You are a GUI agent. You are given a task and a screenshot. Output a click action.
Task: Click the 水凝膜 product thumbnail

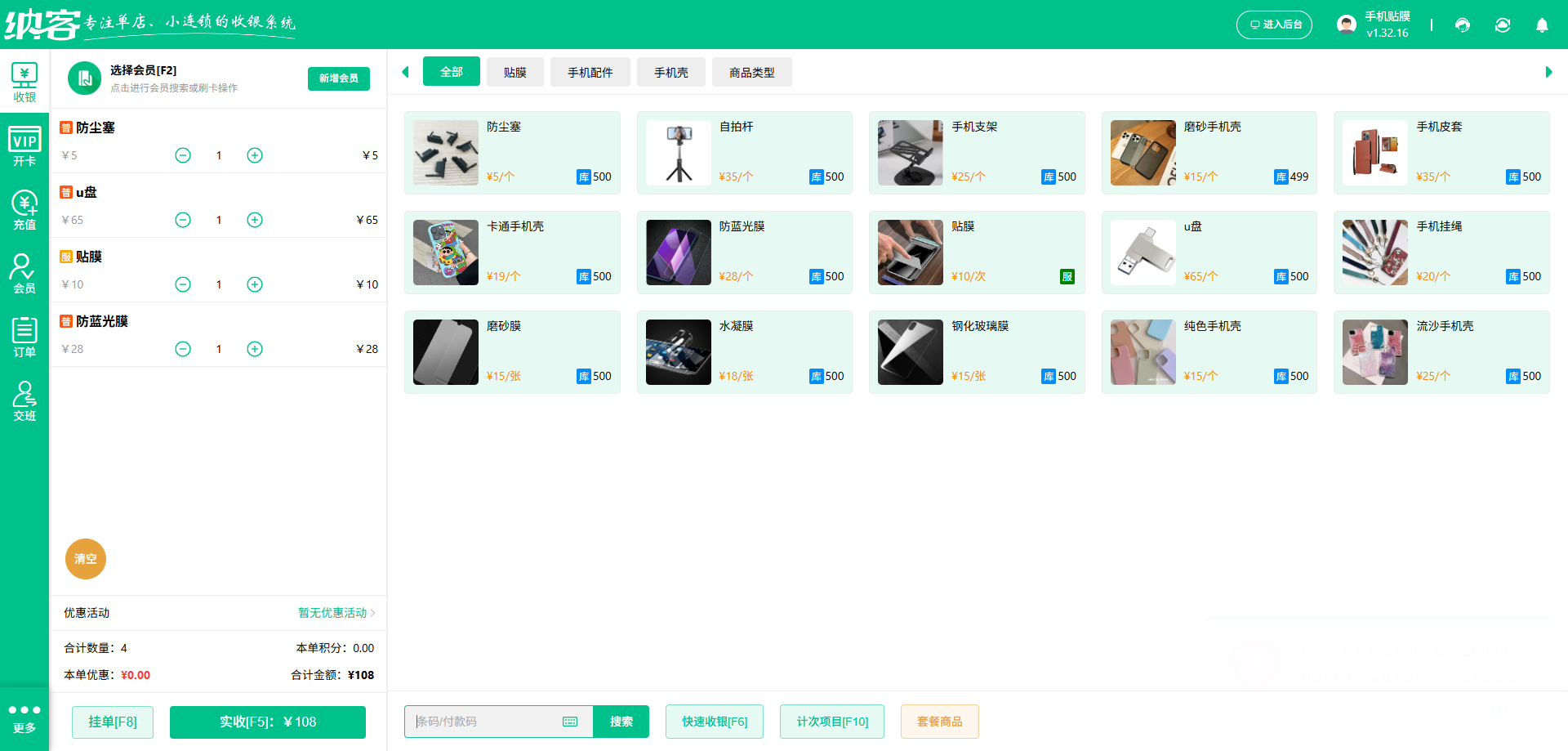tap(678, 352)
